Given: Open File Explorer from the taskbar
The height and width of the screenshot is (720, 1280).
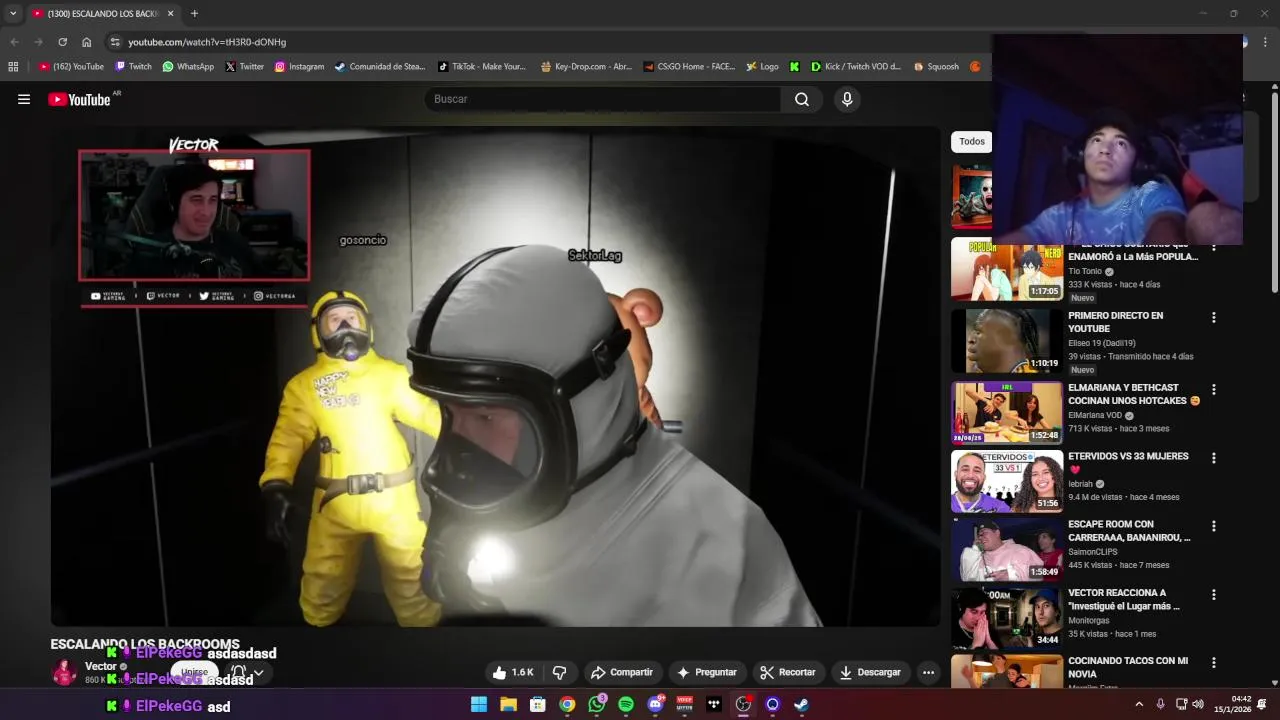Looking at the screenshot, I should [508, 704].
